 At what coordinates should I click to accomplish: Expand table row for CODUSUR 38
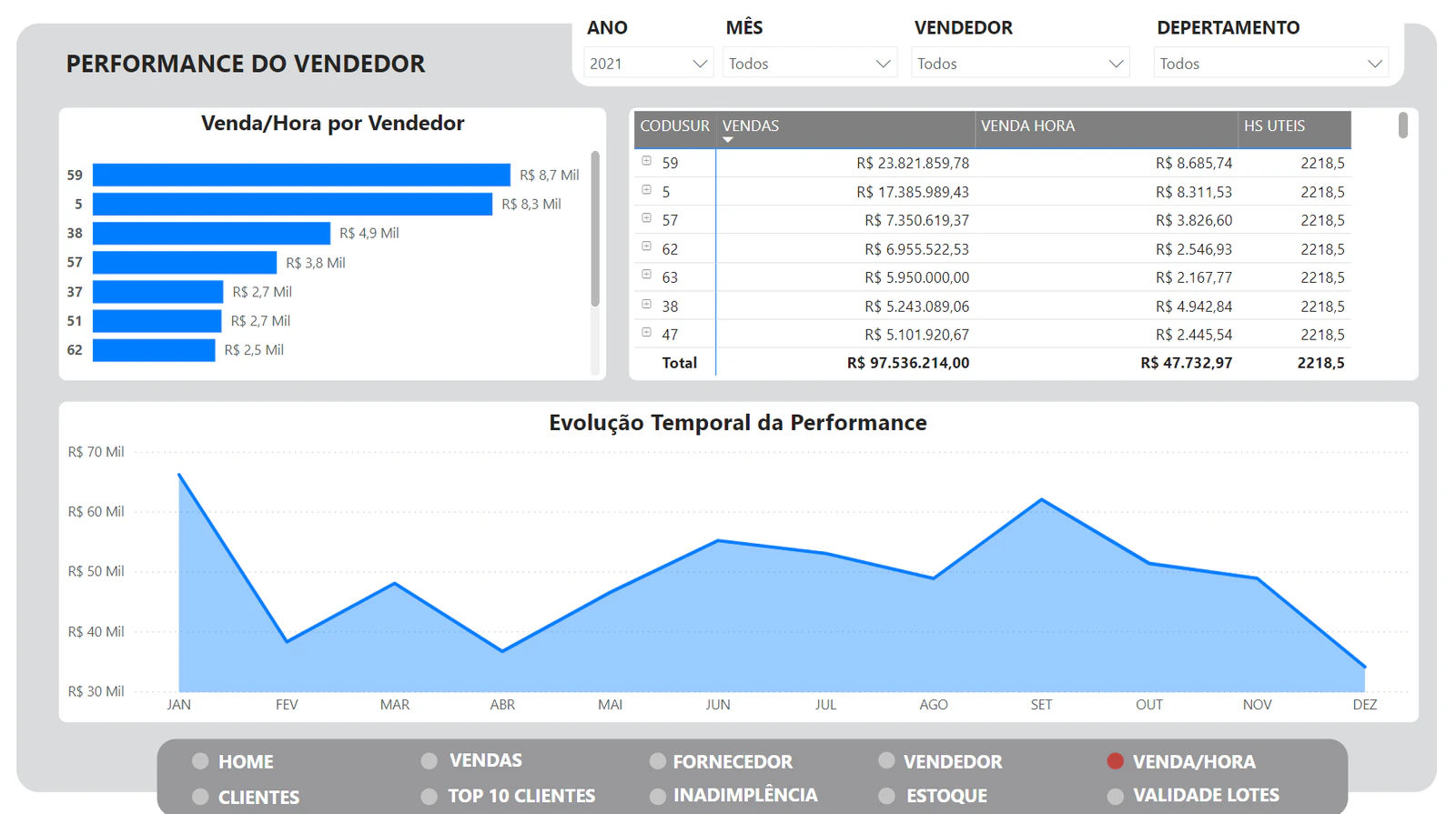pos(647,304)
